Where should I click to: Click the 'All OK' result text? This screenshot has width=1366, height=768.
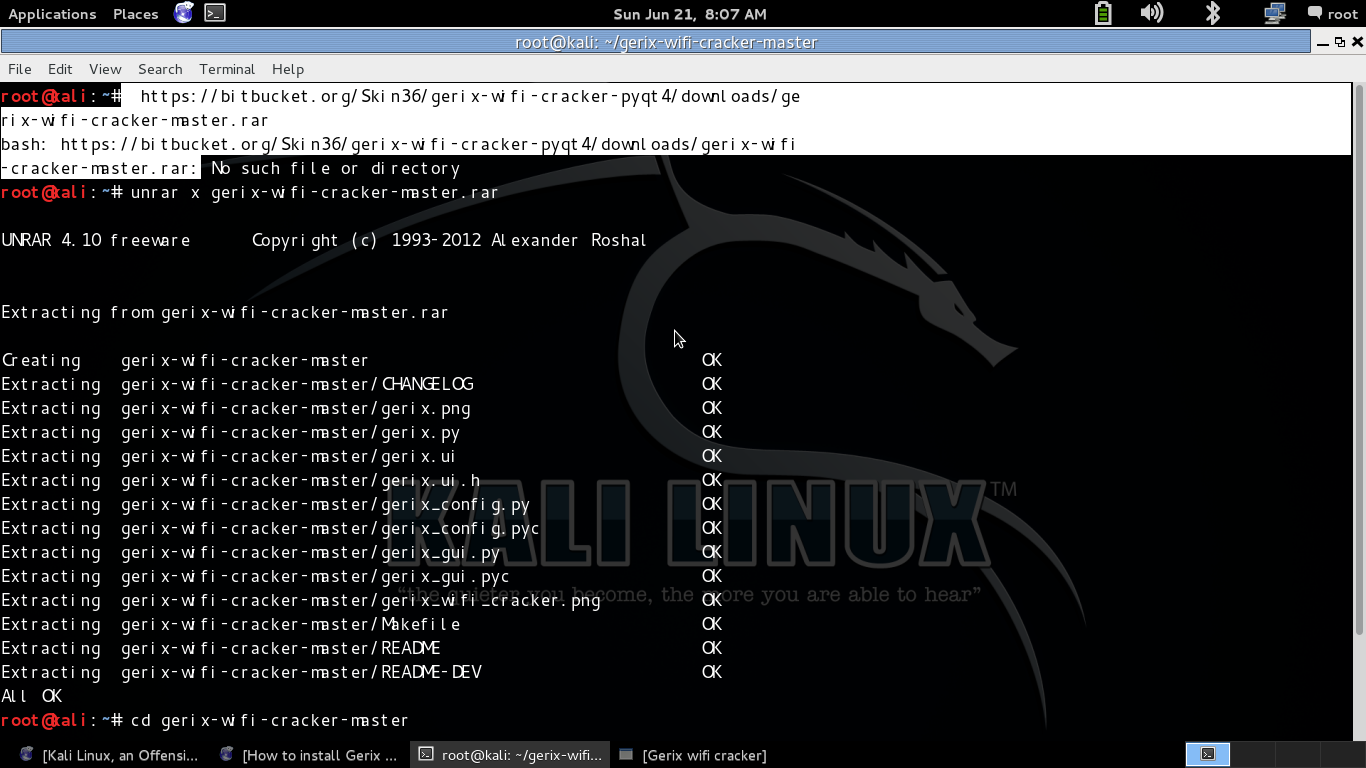pos(32,696)
